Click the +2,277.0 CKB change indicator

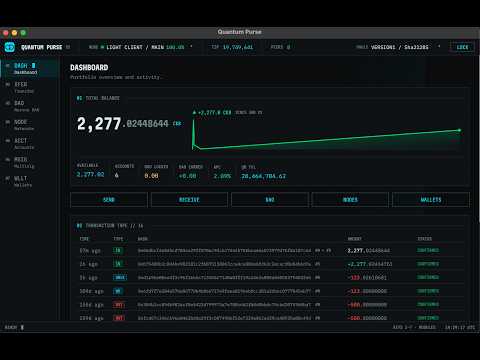212,113
